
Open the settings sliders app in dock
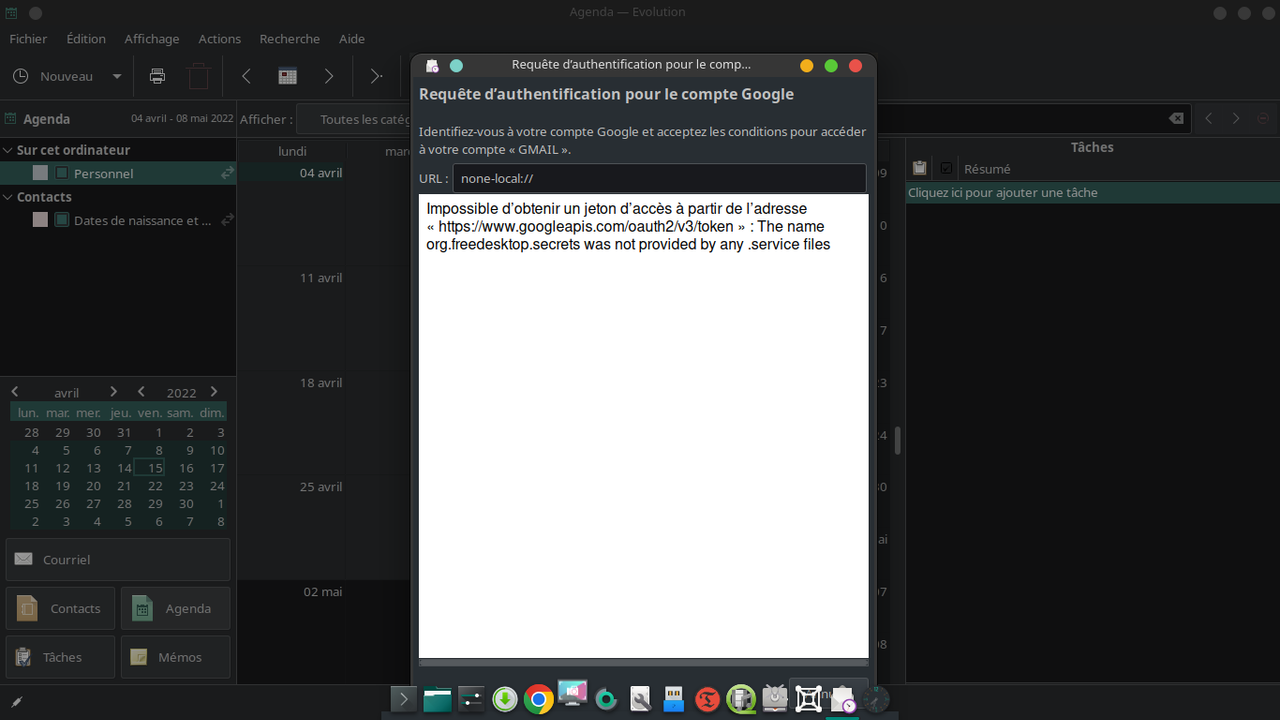click(x=471, y=699)
